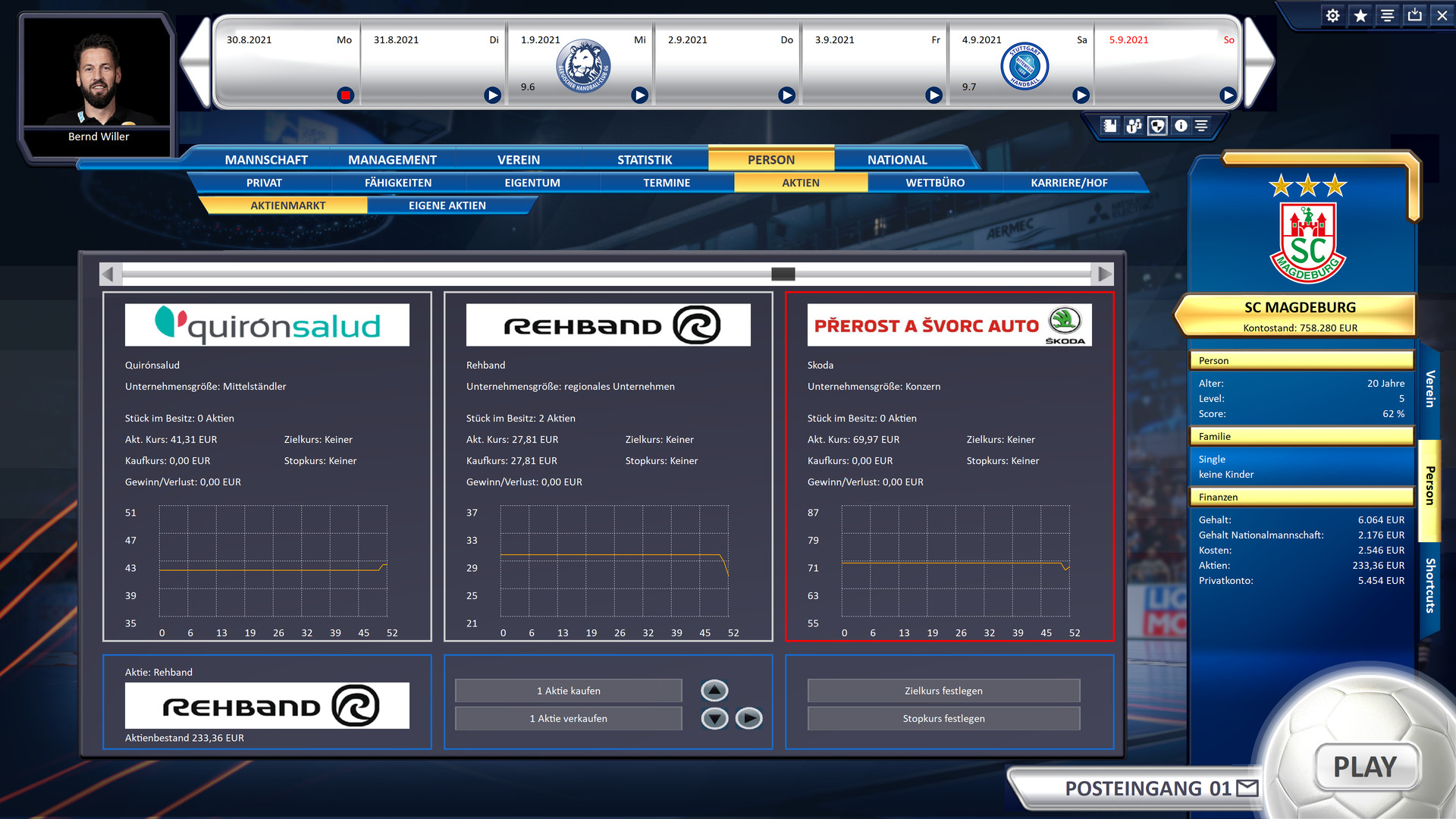Open Posteingang mail envelope icon
Screen dimensions: 1456x819
[x=1247, y=788]
